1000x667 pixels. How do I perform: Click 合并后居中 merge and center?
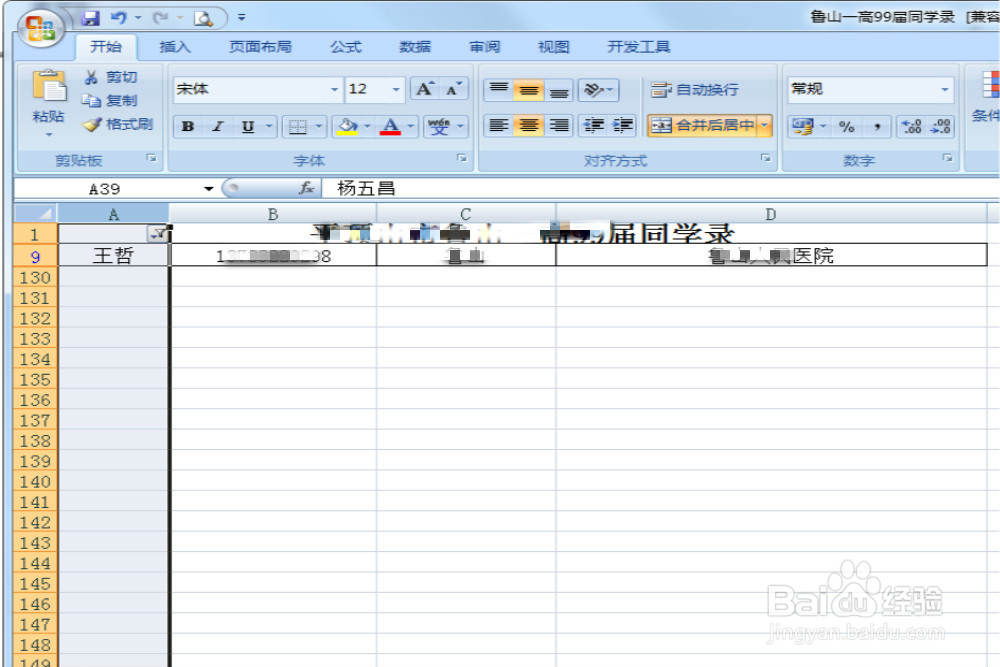click(x=702, y=125)
